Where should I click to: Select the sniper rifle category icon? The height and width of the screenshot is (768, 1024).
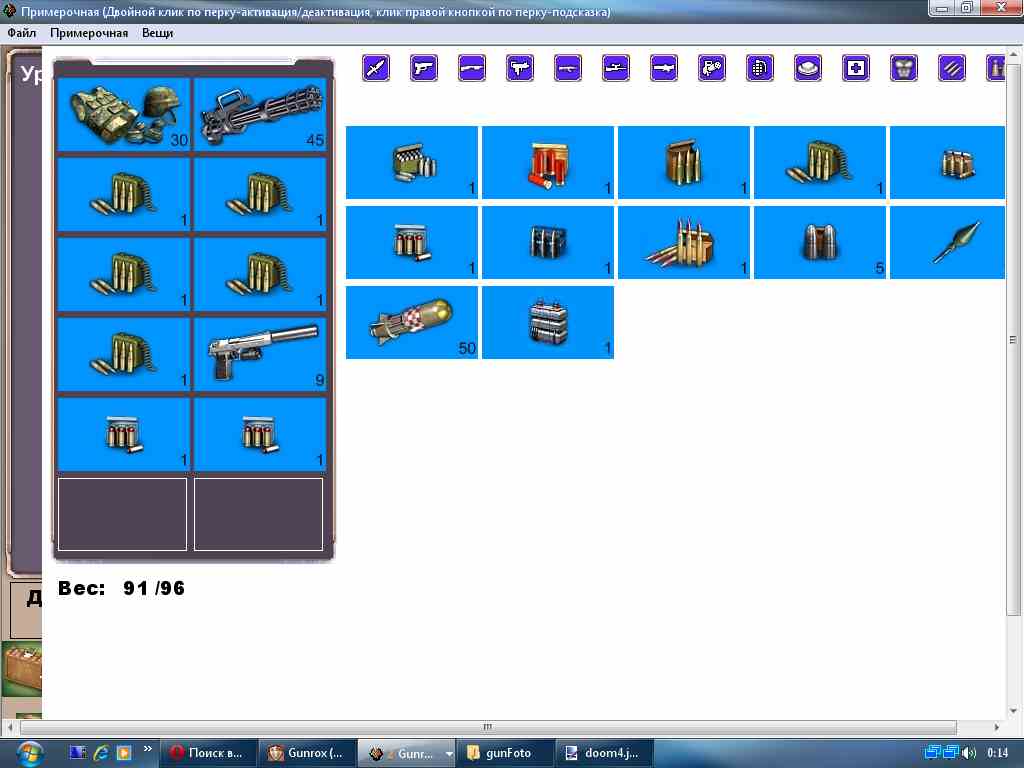pyautogui.click(x=616, y=68)
